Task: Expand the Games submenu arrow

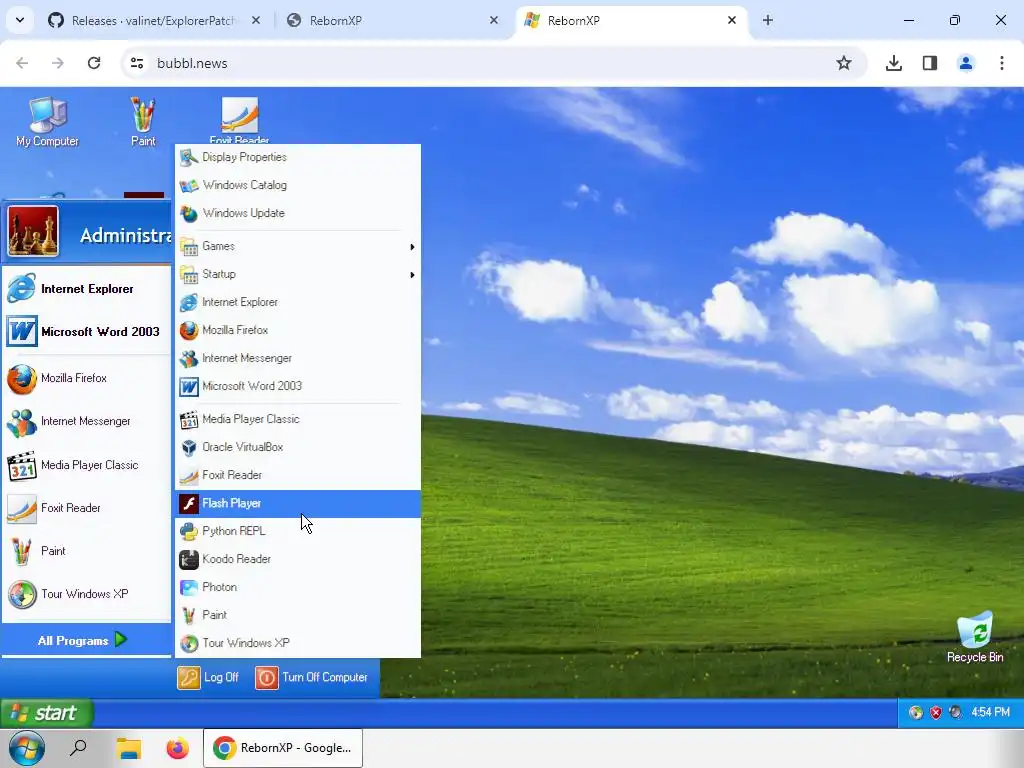Action: [412, 247]
